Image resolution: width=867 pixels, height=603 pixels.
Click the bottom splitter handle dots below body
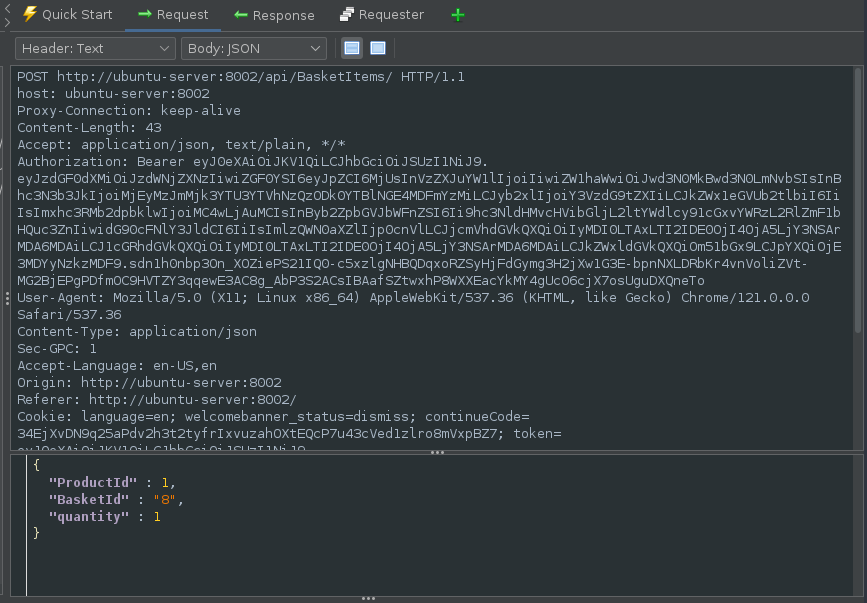click(x=368, y=599)
